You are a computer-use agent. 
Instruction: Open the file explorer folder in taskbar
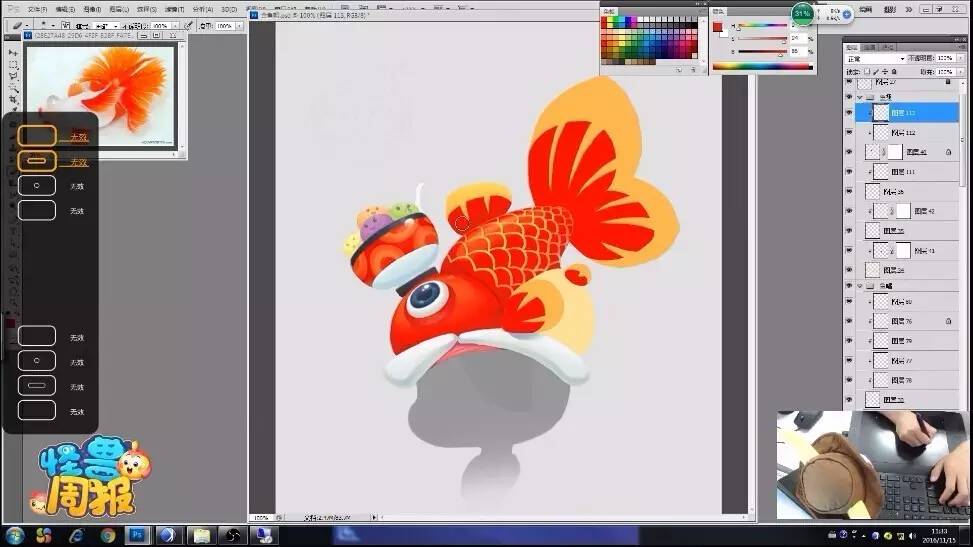pos(200,535)
